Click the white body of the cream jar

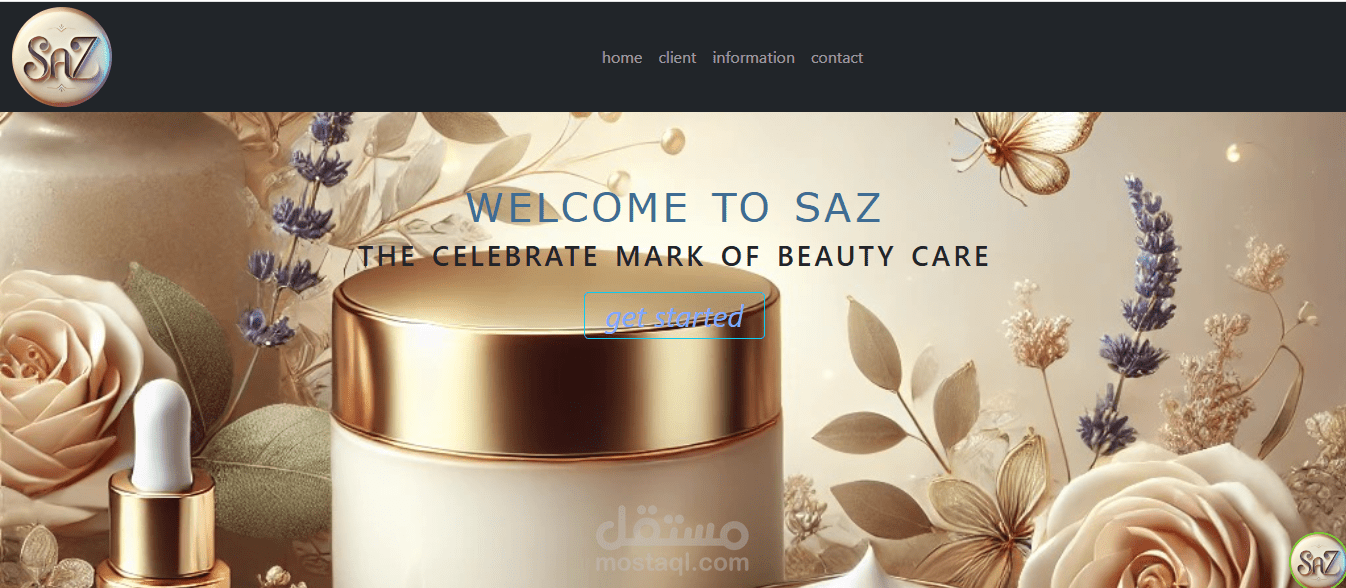[x=556, y=510]
